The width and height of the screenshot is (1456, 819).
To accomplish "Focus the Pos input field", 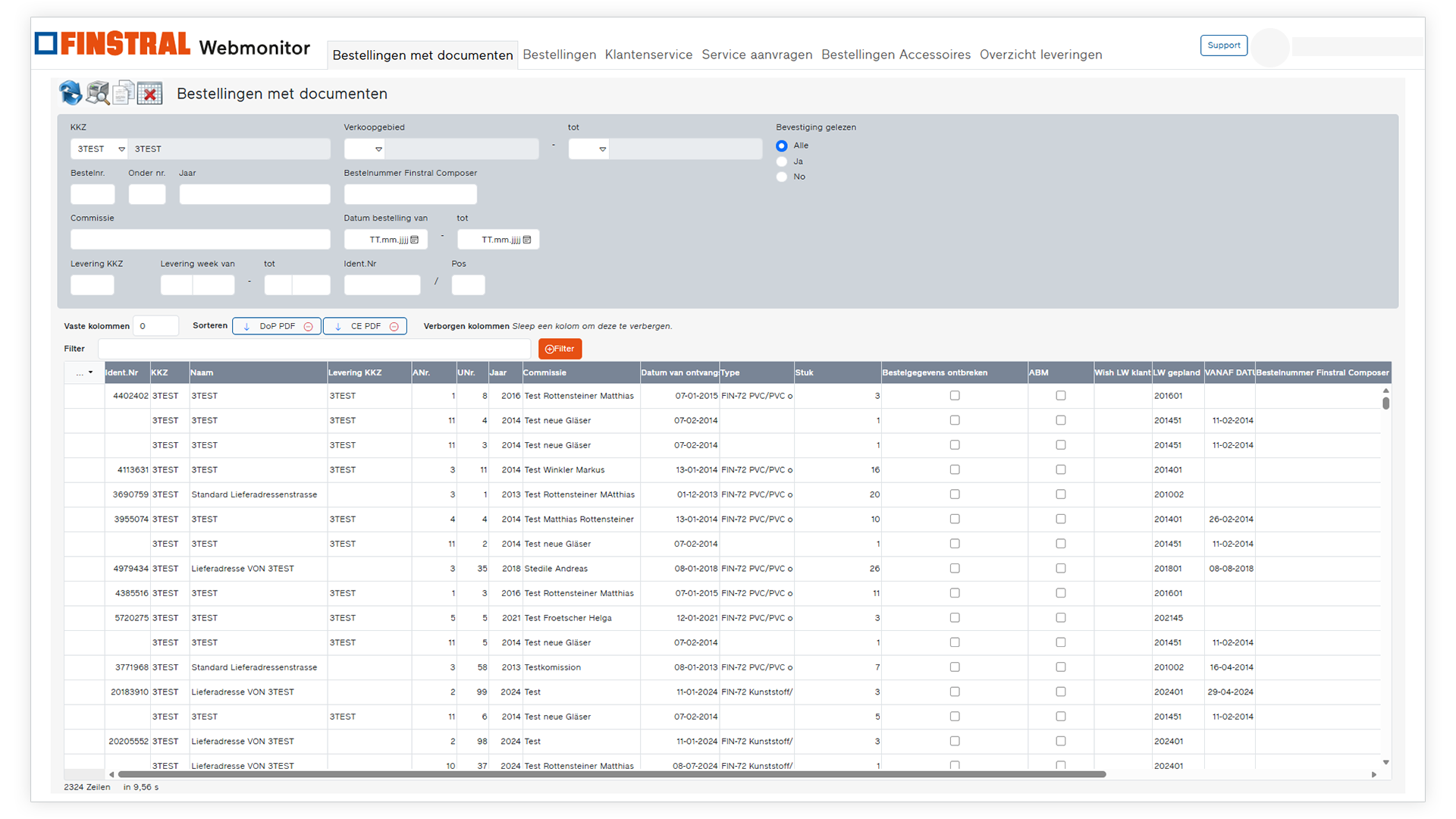I will point(469,285).
